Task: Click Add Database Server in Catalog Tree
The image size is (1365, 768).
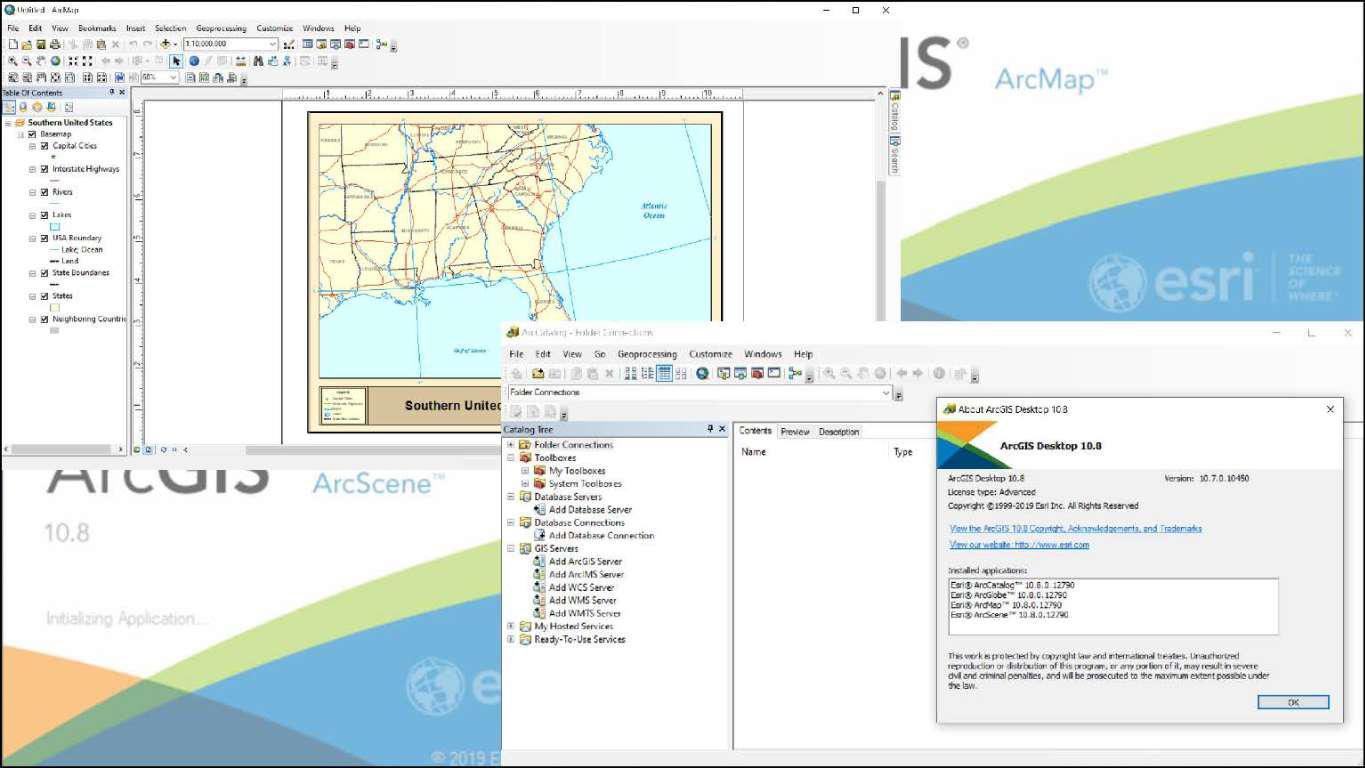Action: click(590, 510)
